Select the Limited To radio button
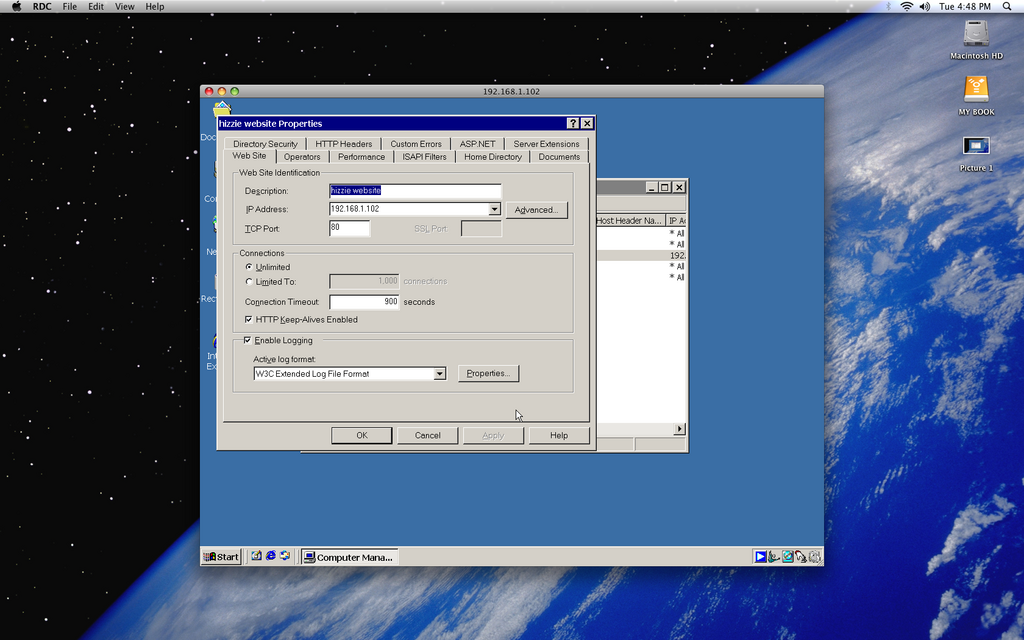This screenshot has width=1024, height=640. coord(249,281)
